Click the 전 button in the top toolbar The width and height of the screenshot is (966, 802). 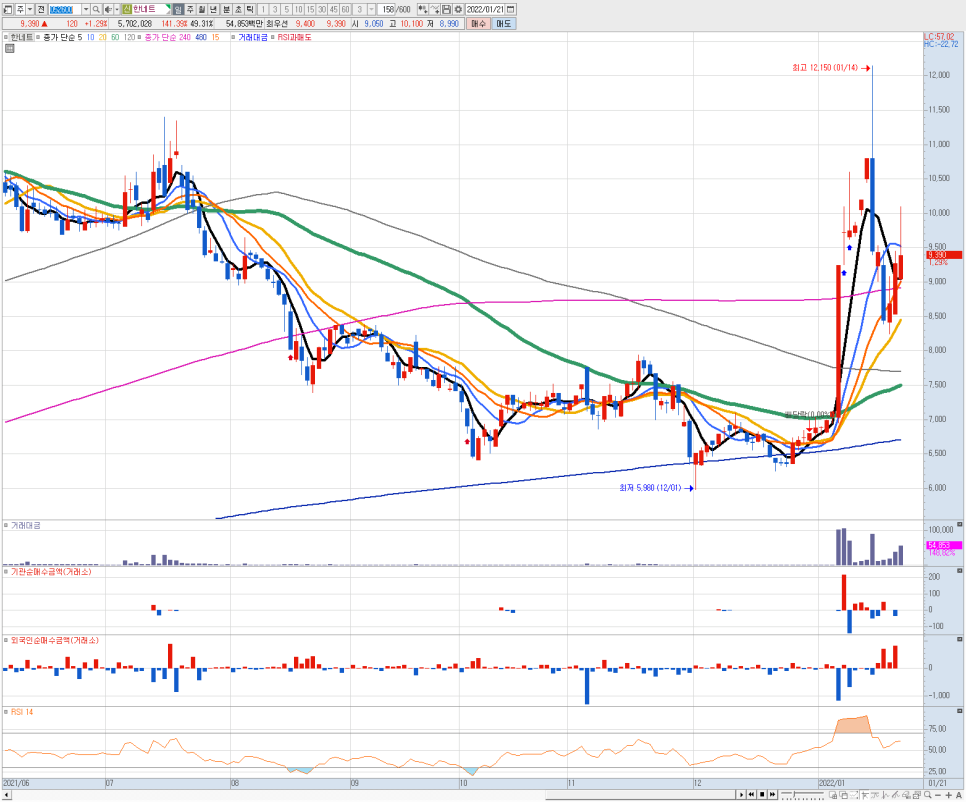pos(41,9)
